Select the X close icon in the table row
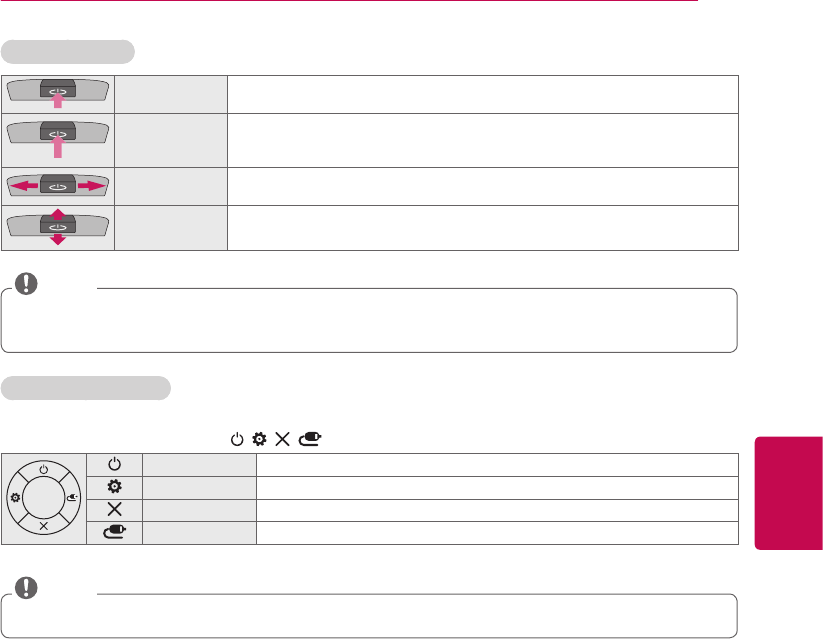This screenshot has height=639, width=823. [x=113, y=509]
